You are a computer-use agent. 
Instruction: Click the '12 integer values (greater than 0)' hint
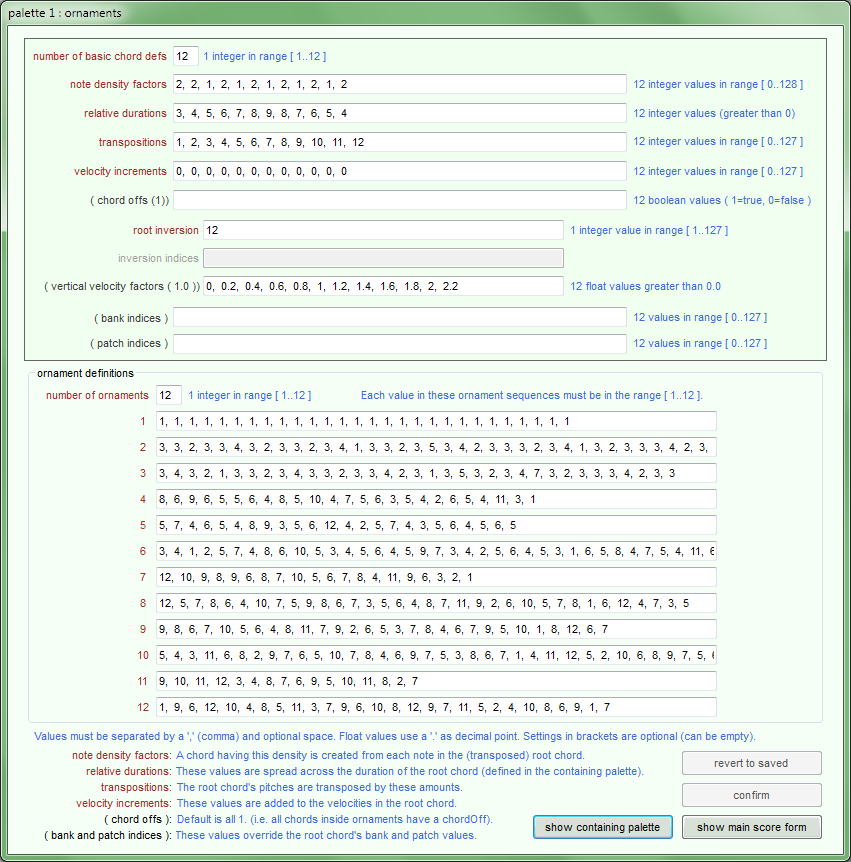714,113
